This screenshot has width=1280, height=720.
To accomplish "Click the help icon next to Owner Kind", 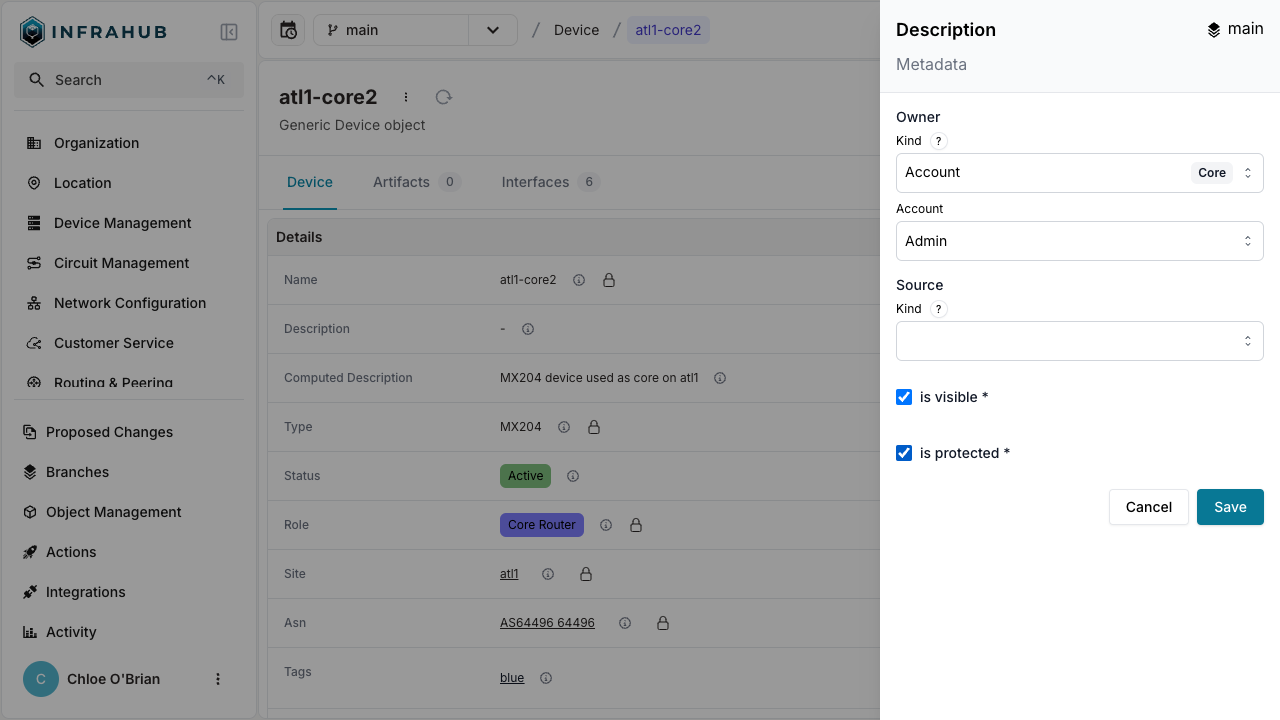I will point(938,141).
